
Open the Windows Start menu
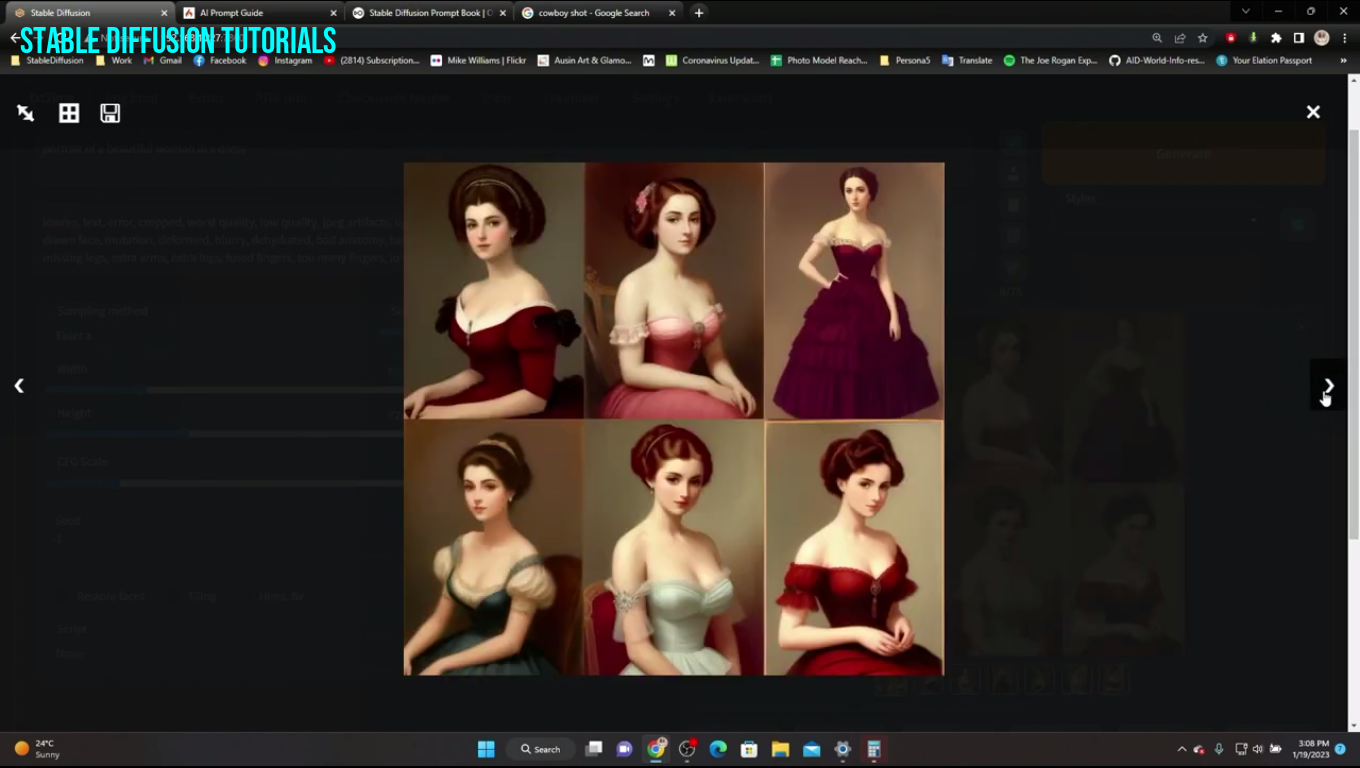pos(486,749)
